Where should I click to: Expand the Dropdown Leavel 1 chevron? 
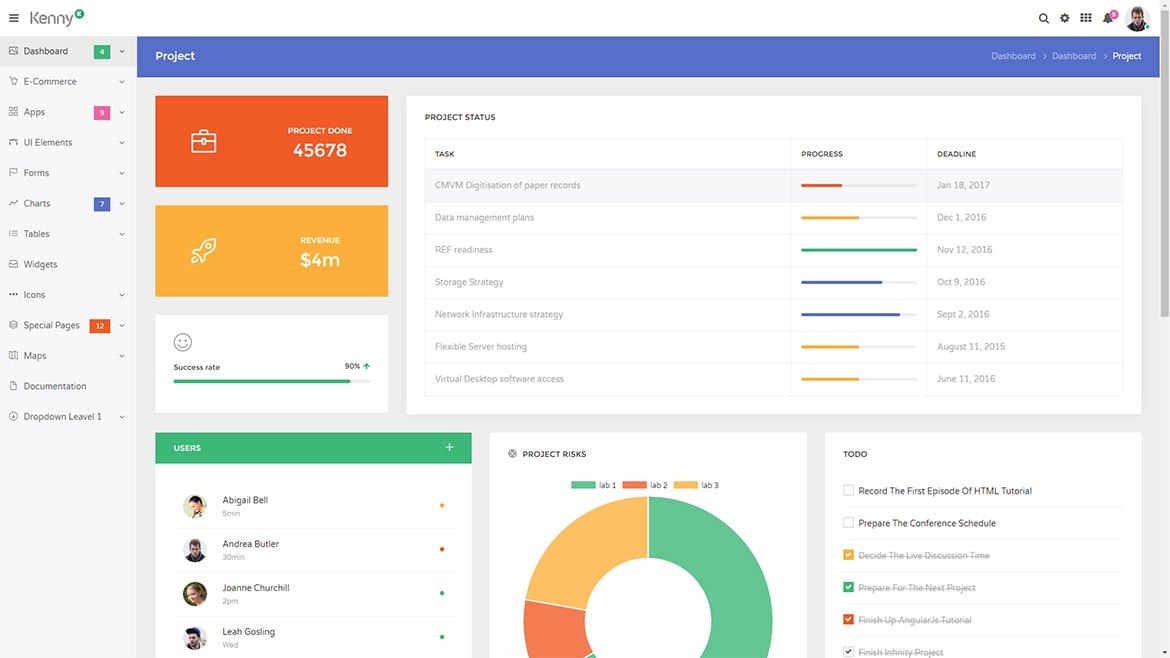coord(122,417)
